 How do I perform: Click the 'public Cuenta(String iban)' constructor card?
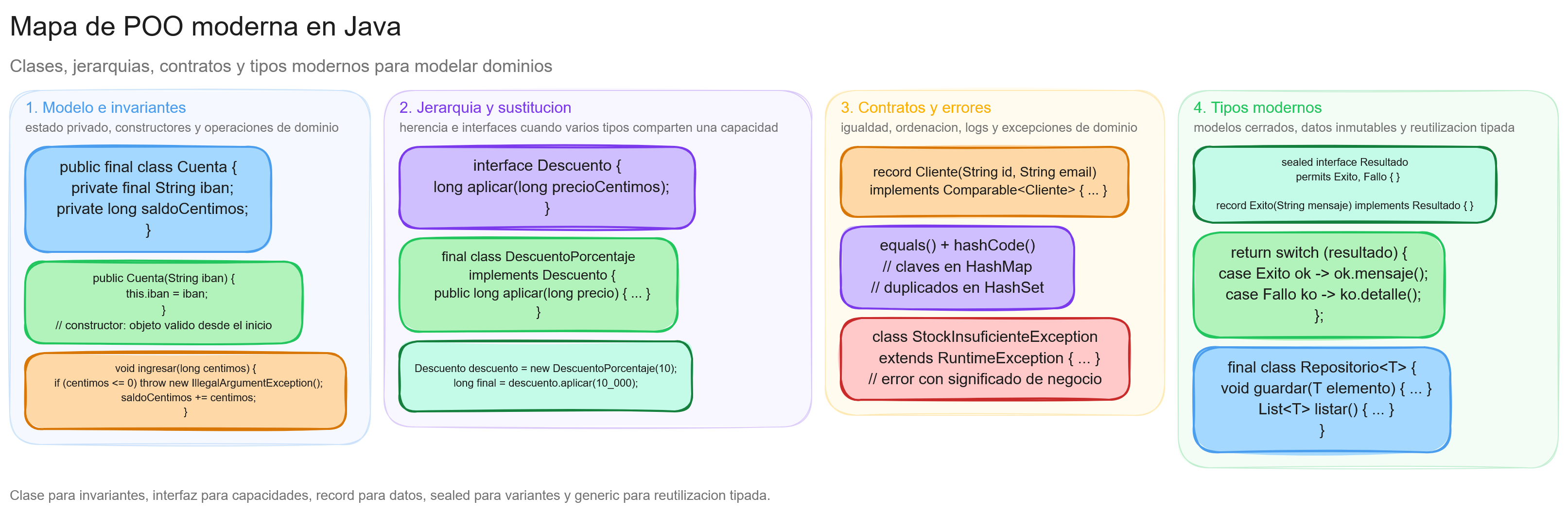pyautogui.click(x=164, y=302)
